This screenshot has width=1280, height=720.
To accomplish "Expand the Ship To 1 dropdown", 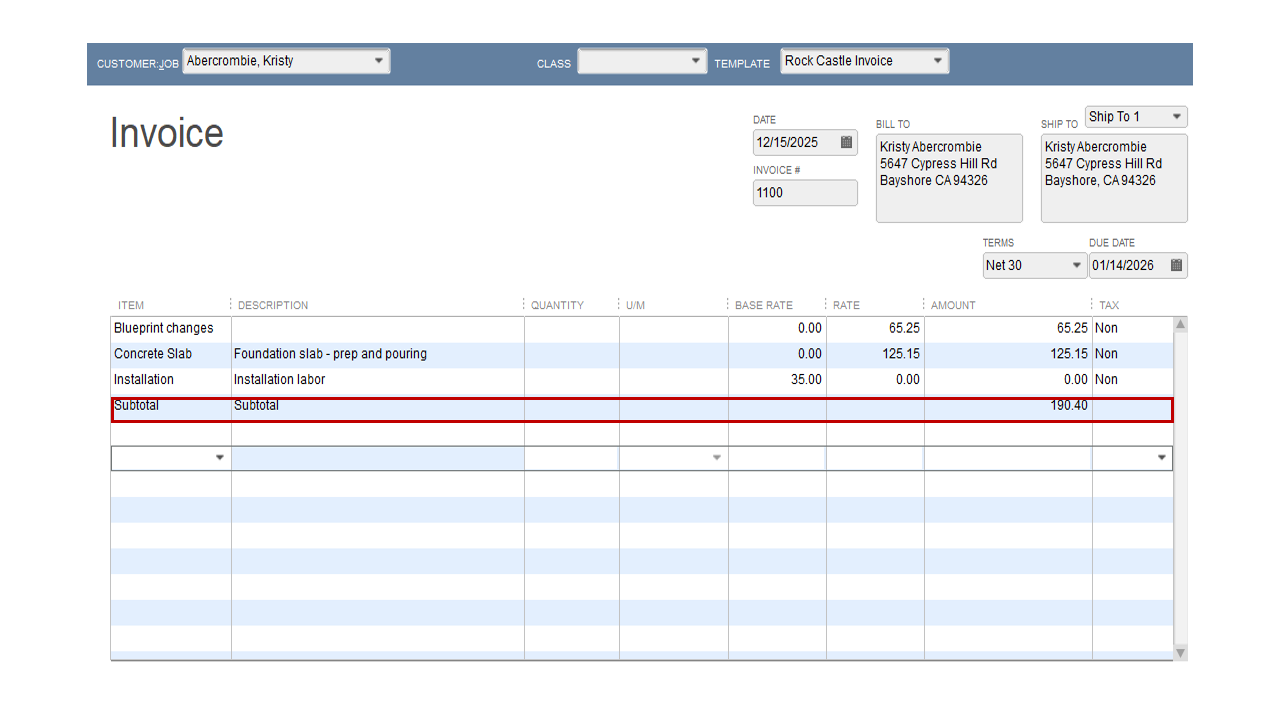I will pyautogui.click(x=1176, y=116).
